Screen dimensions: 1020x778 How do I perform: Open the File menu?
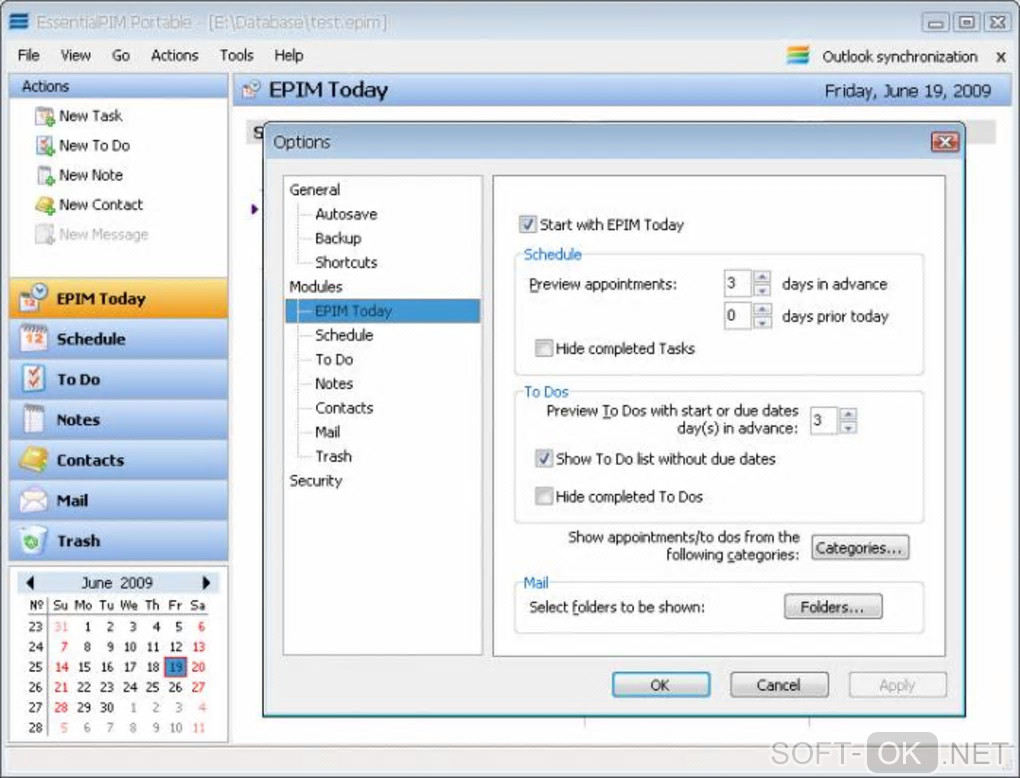click(29, 56)
